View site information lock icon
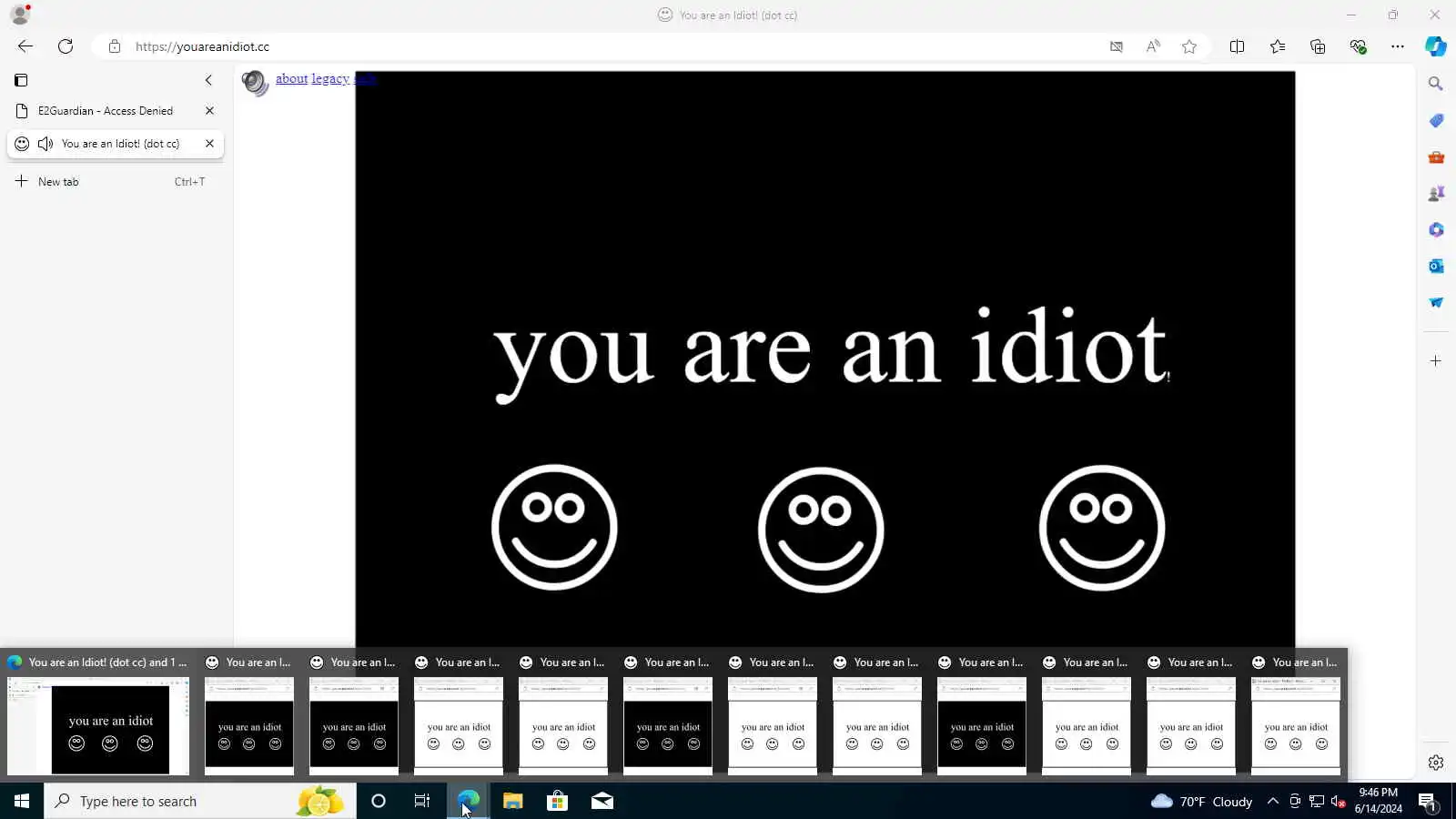The width and height of the screenshot is (1456, 819). pos(115,46)
